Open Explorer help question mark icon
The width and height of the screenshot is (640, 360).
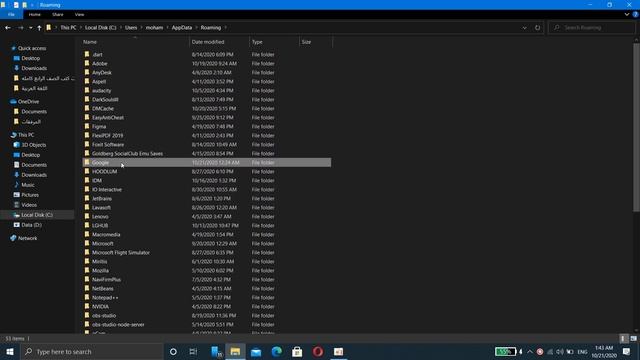[635, 14]
